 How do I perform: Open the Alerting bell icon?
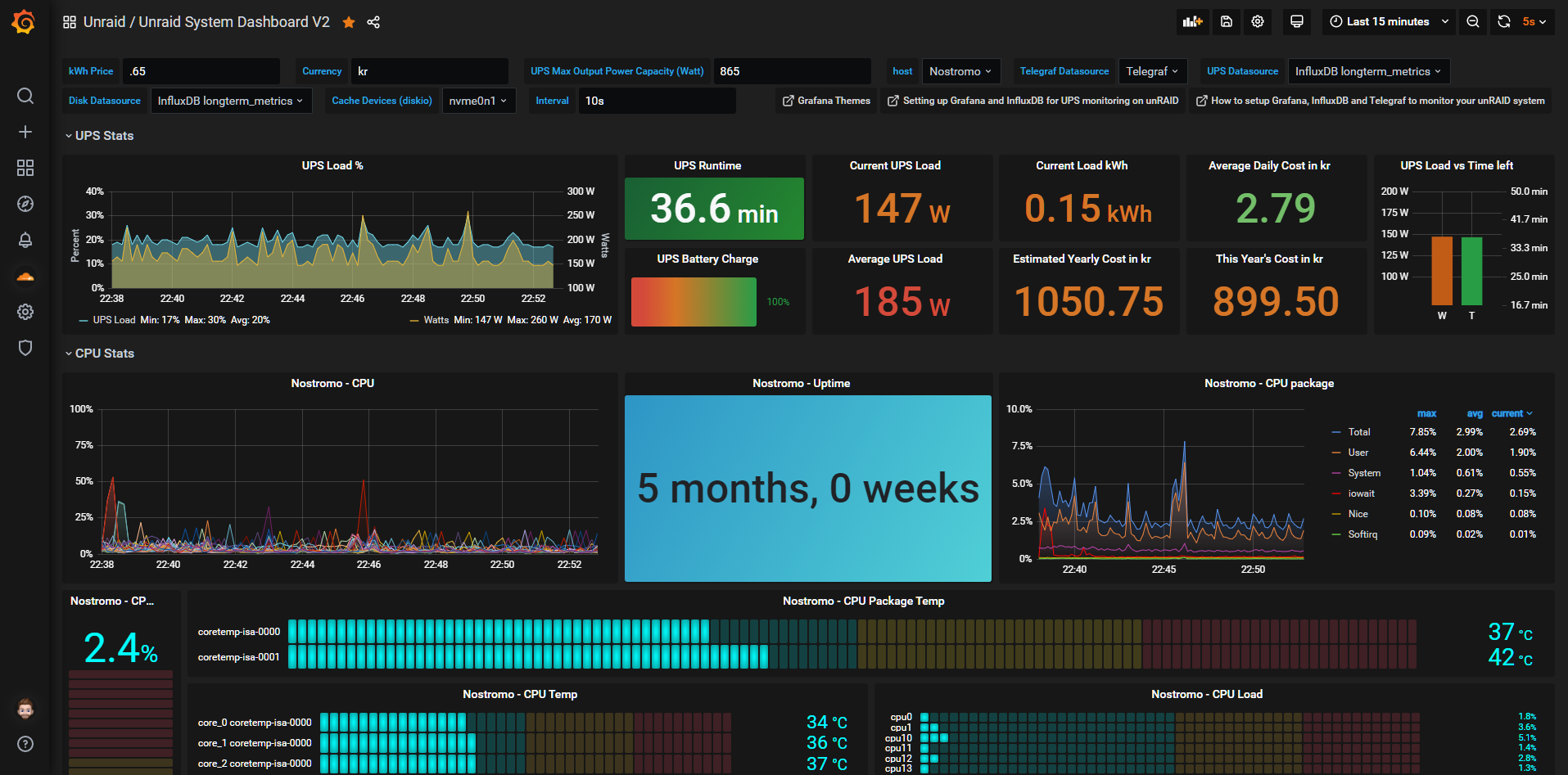[x=25, y=240]
